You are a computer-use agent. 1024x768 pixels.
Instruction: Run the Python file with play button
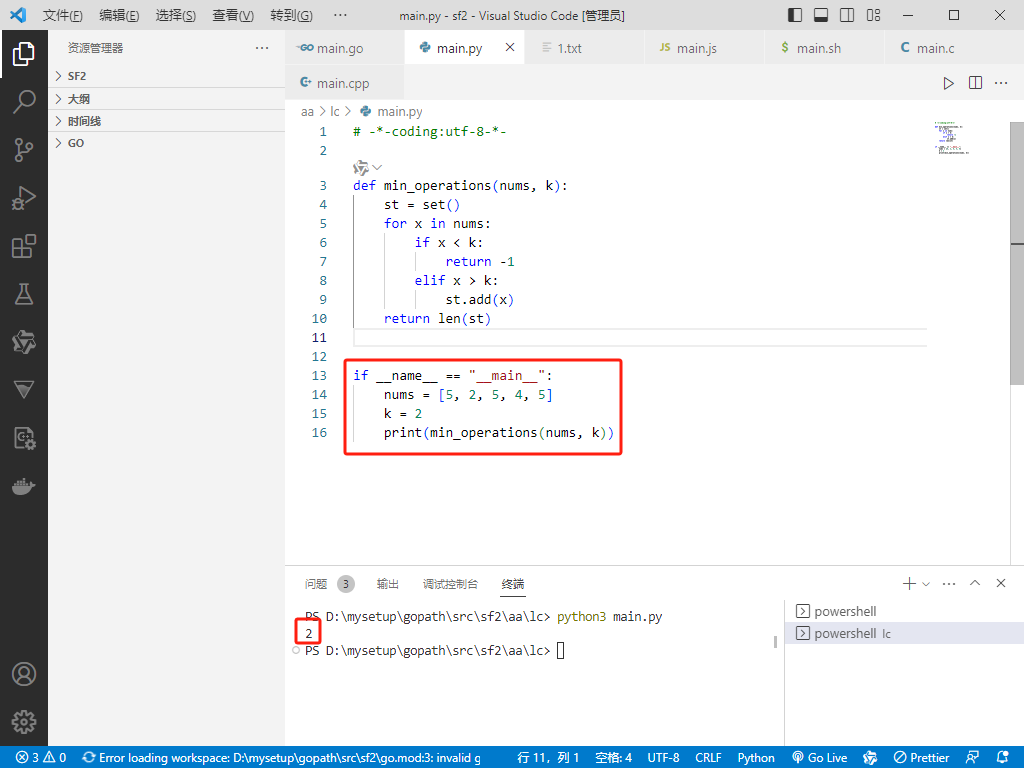[948, 83]
